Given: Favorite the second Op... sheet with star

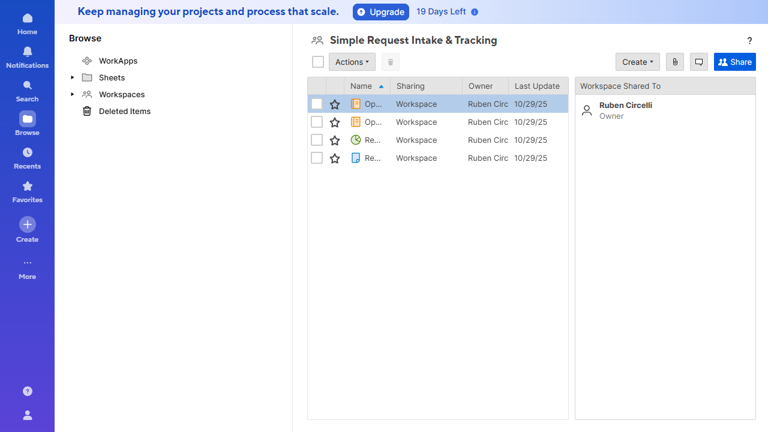Looking at the screenshot, I should pos(335,122).
